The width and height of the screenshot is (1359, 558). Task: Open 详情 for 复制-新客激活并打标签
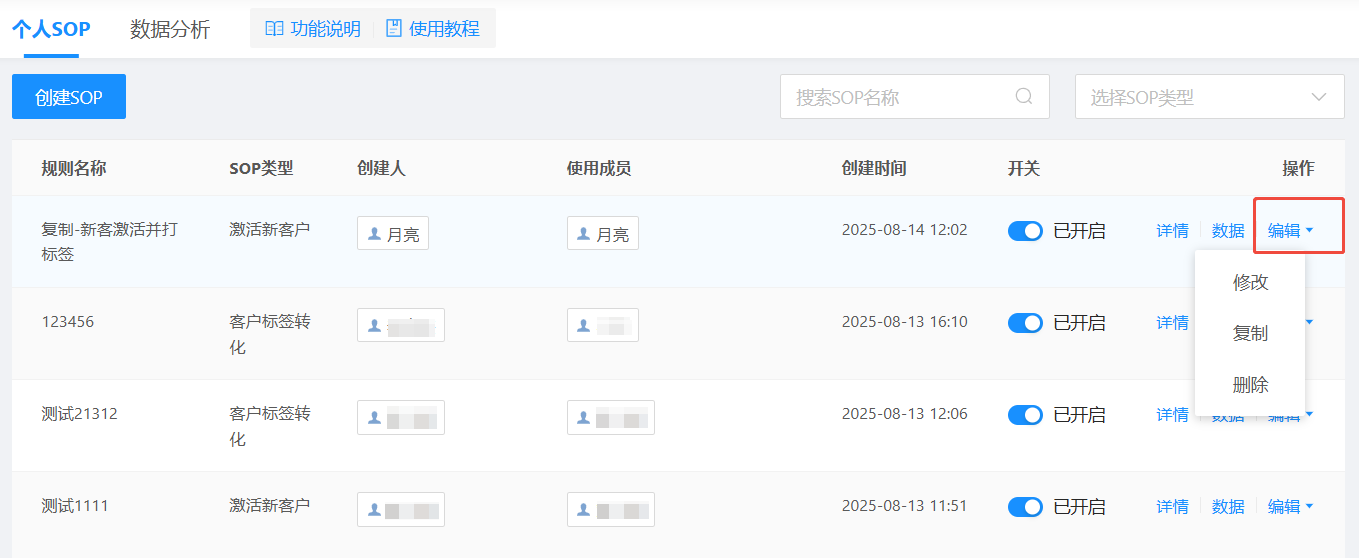(1172, 231)
